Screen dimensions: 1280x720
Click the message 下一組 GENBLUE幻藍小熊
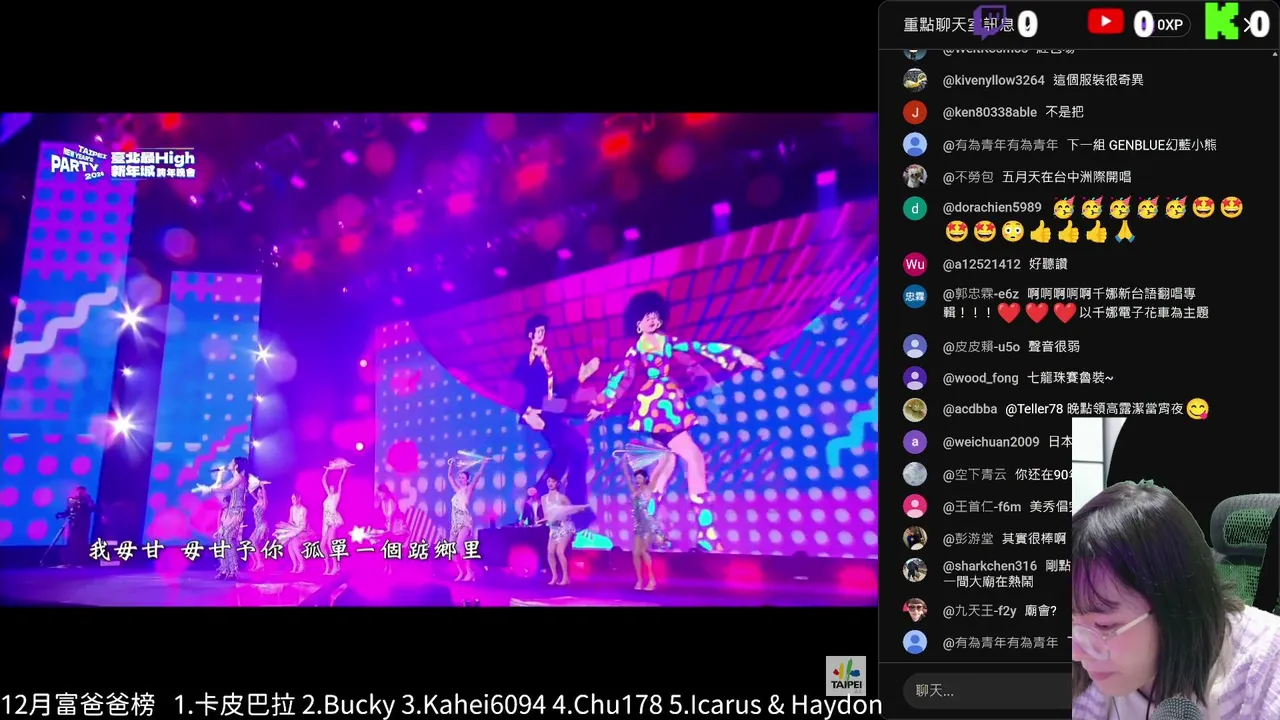(1141, 145)
